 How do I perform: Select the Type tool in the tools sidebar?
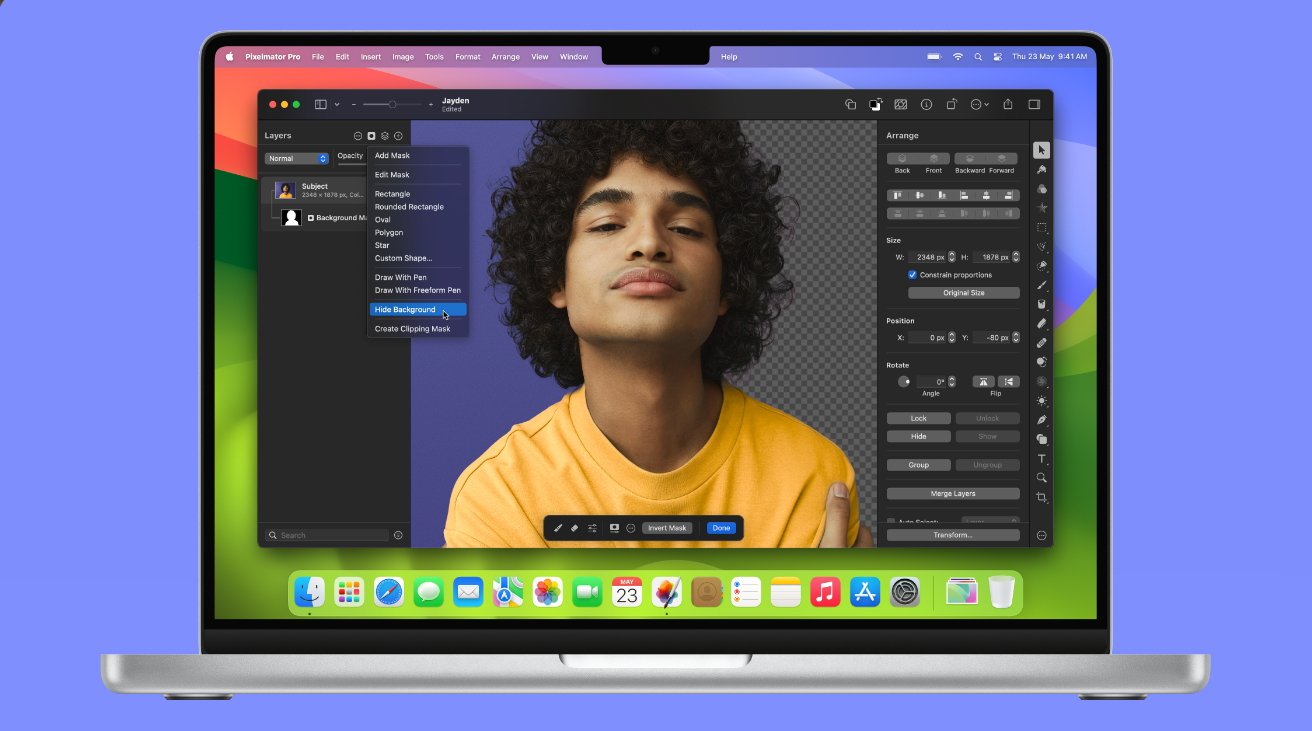[1041, 459]
